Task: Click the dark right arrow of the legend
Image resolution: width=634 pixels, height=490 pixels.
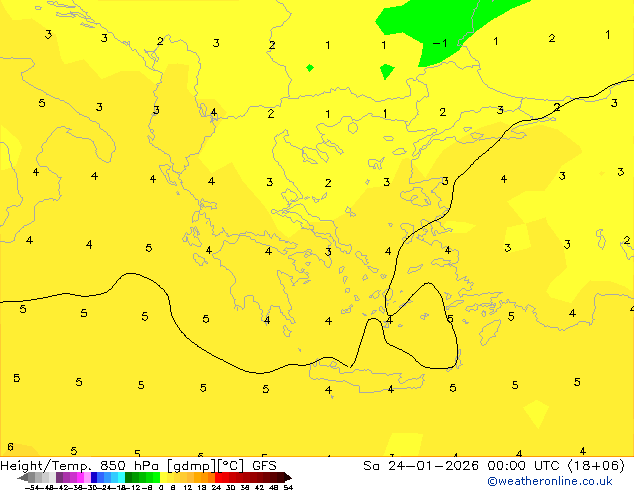Action: tap(287, 477)
